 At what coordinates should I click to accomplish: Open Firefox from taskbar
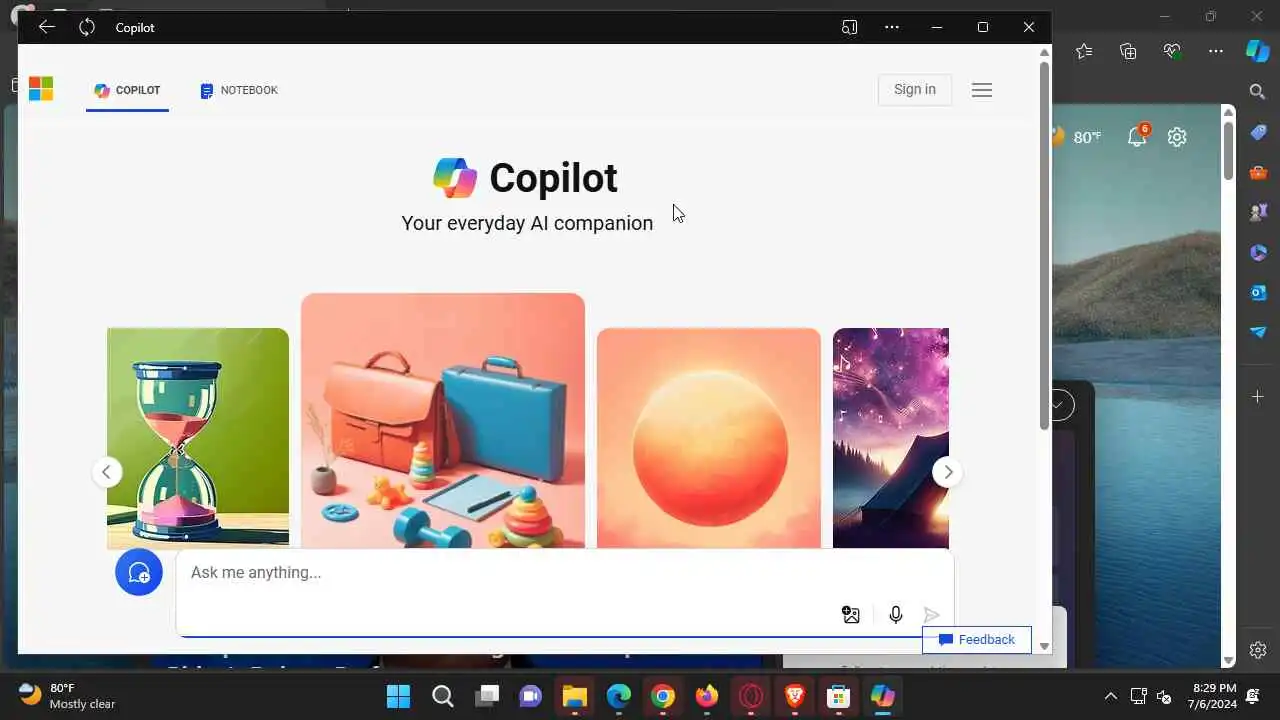point(707,696)
